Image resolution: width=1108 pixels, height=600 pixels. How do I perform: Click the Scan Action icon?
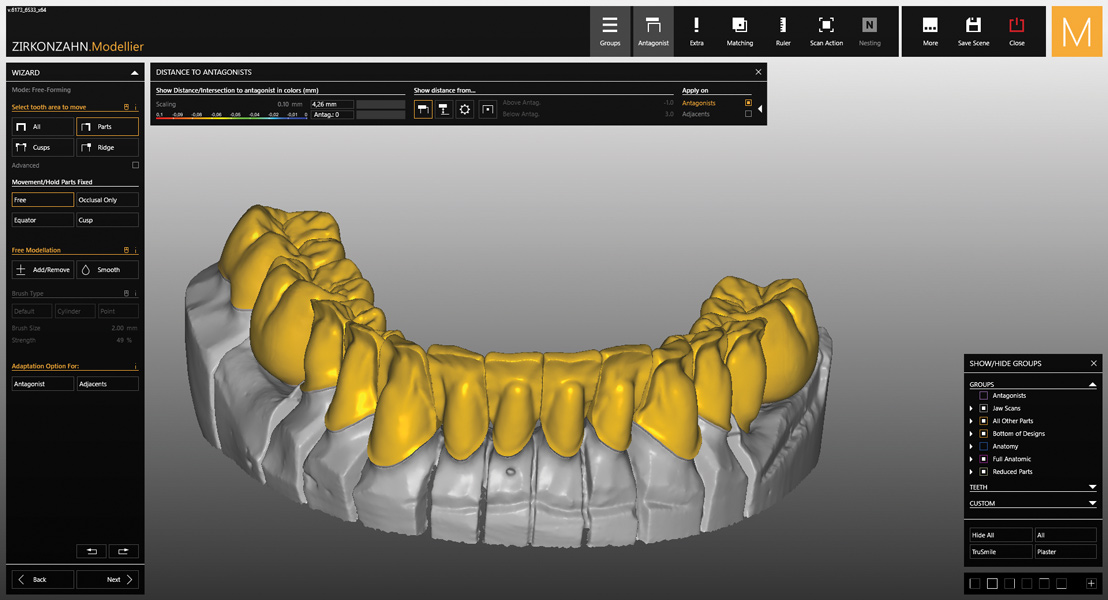point(826,31)
